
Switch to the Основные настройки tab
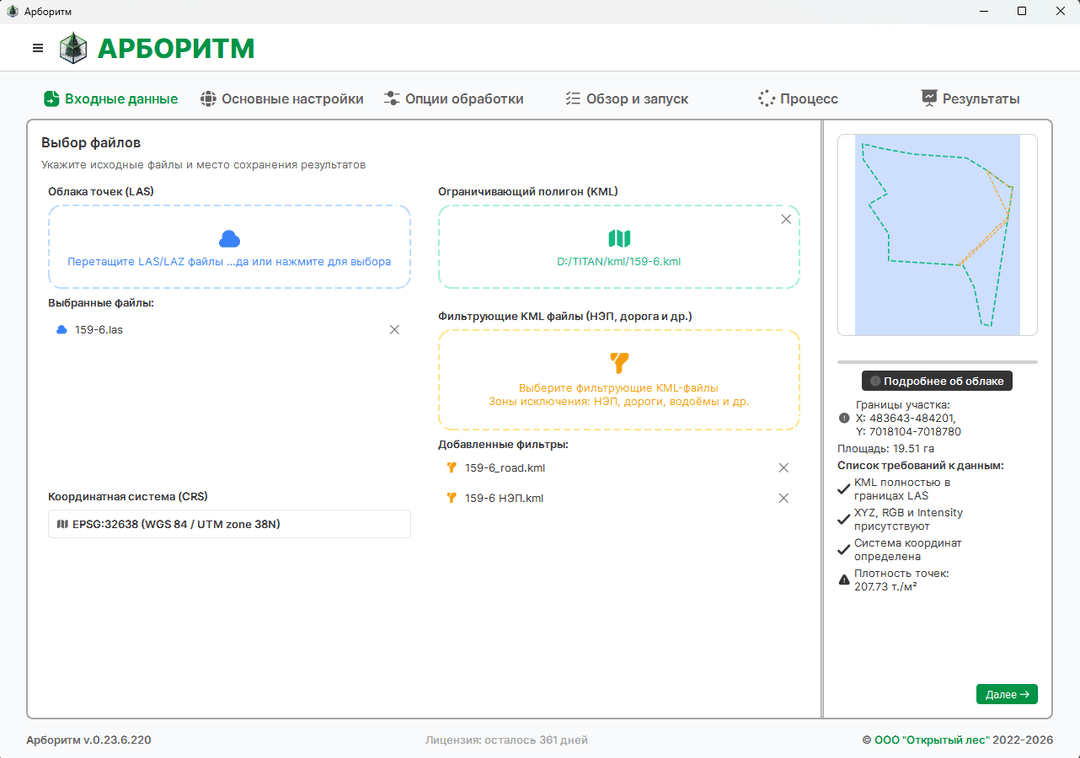click(x=282, y=98)
